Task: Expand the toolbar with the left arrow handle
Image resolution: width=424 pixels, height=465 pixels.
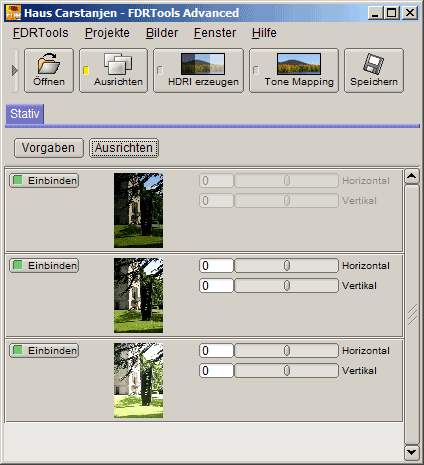Action: [x=14, y=70]
